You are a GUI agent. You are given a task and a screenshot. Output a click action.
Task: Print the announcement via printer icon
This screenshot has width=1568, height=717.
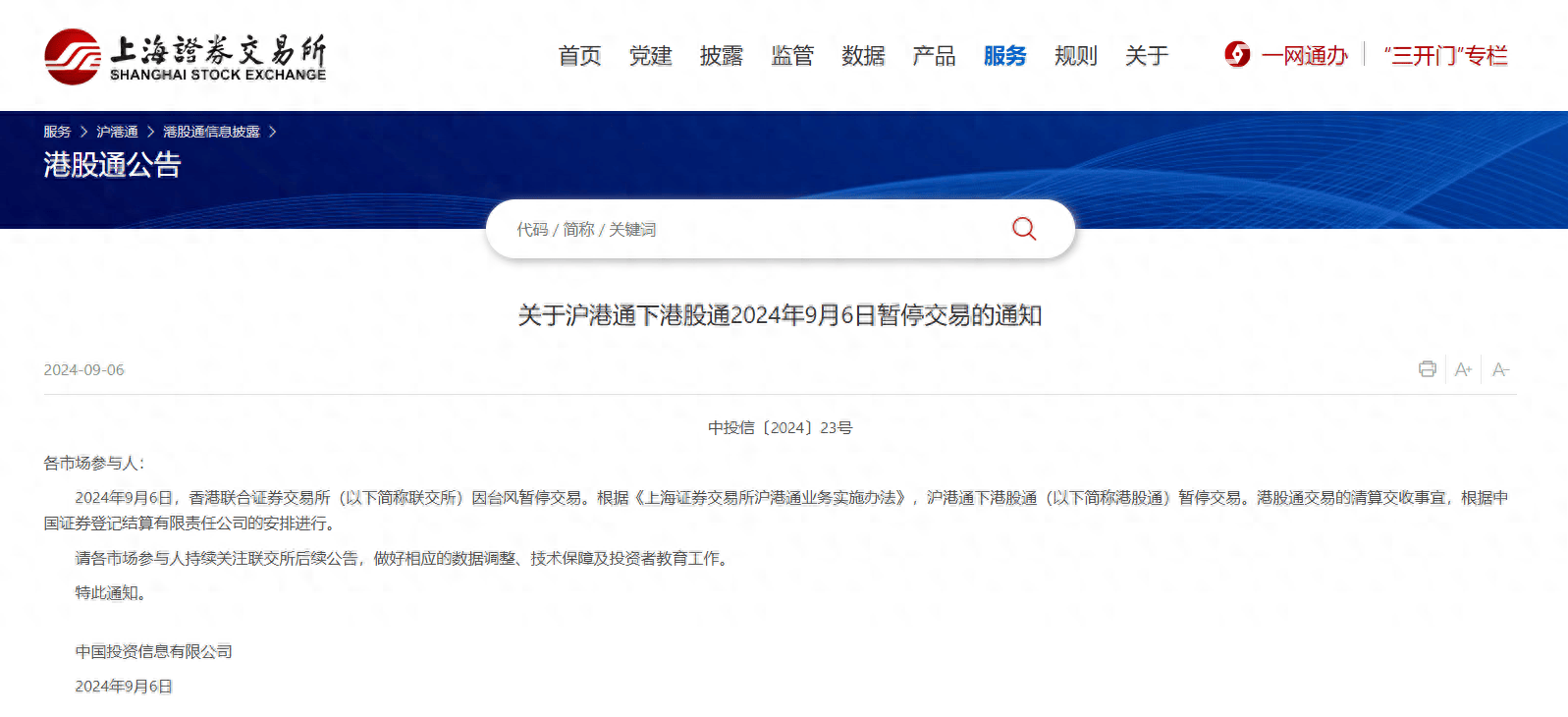(x=1428, y=369)
